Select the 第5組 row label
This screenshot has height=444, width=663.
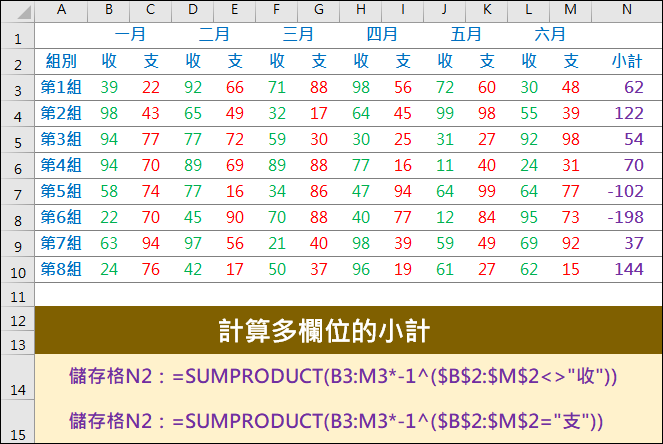click(61, 192)
